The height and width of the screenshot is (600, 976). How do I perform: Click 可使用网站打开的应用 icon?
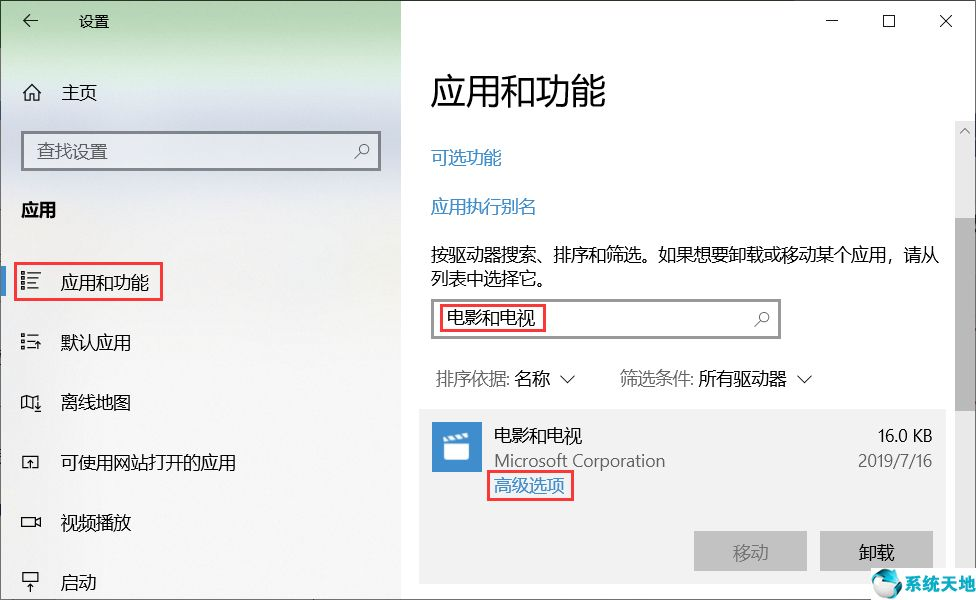pyautogui.click(x=30, y=462)
